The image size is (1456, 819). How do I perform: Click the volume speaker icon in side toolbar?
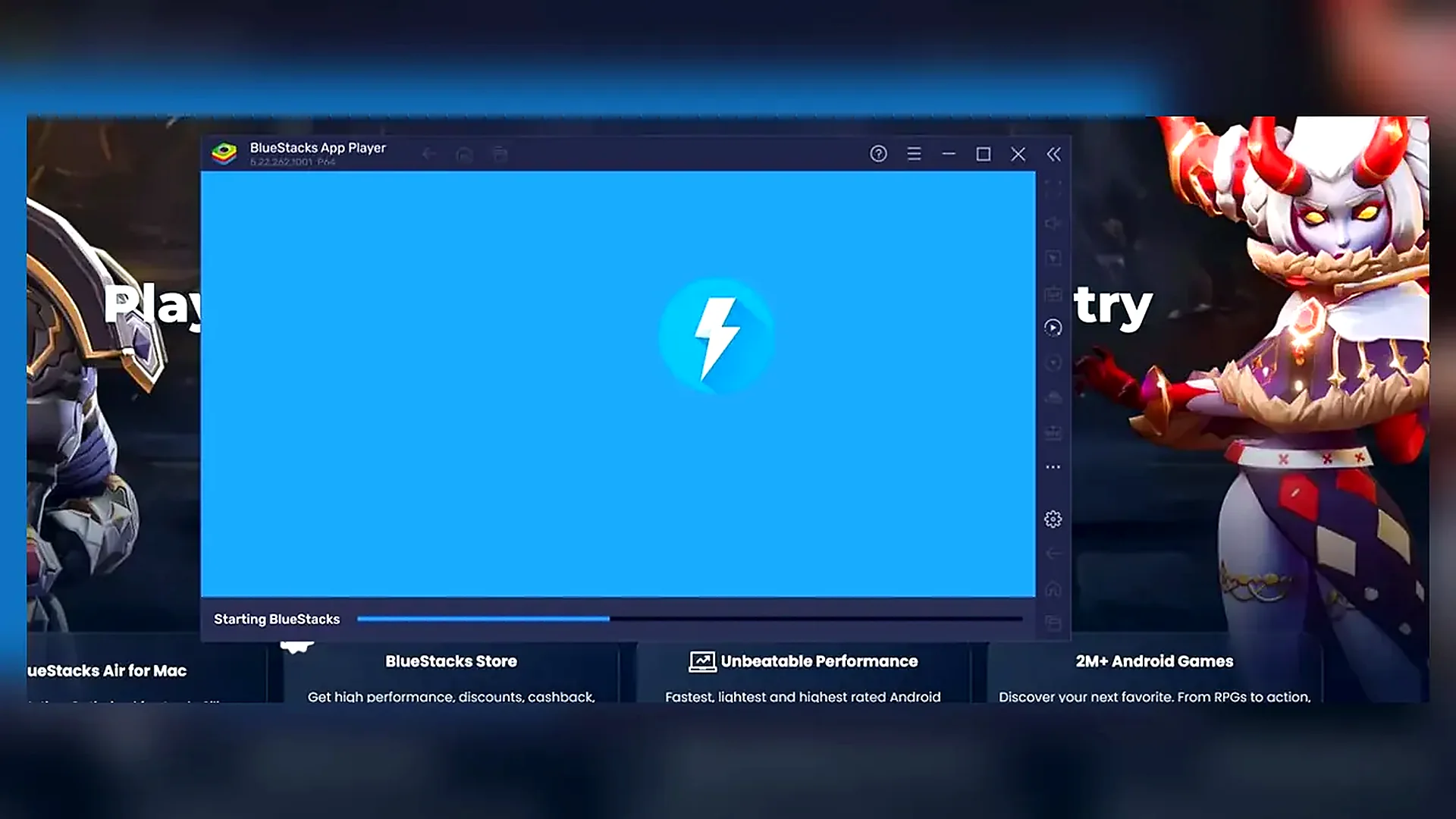click(1053, 224)
